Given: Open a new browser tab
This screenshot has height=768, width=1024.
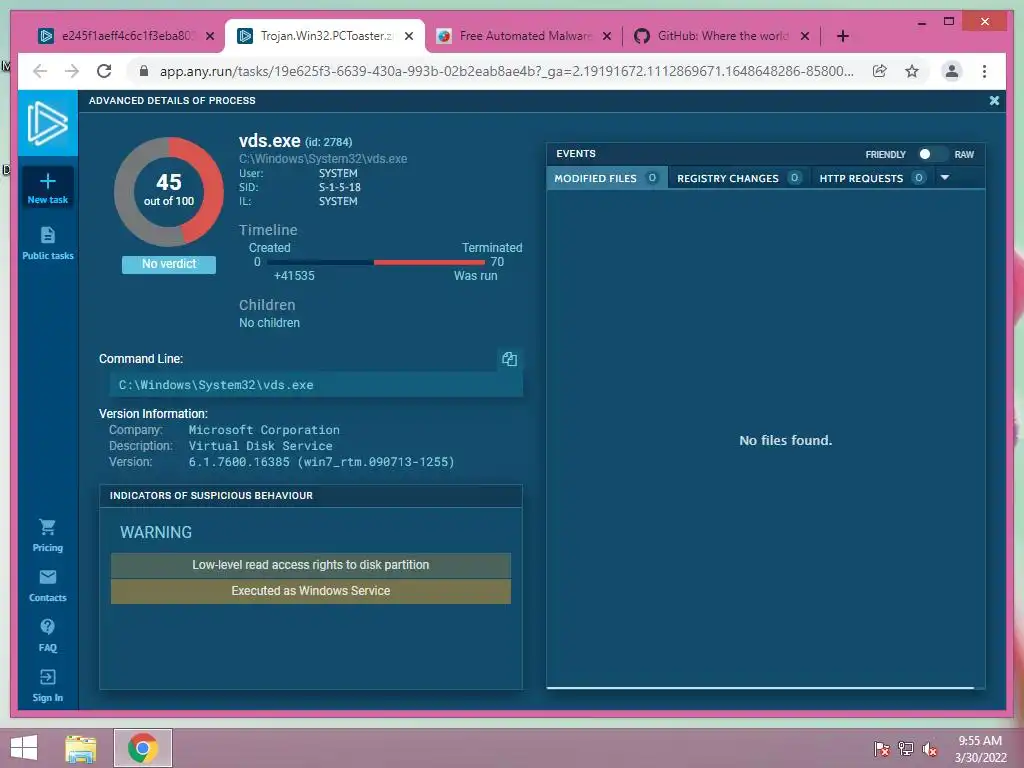Looking at the screenshot, I should click(842, 36).
